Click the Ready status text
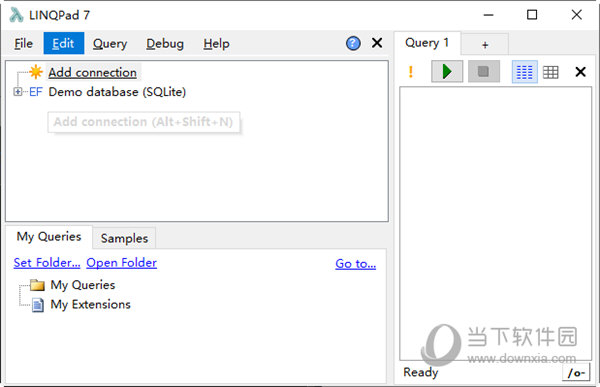Viewport: 600px width, 387px height. pos(421,372)
